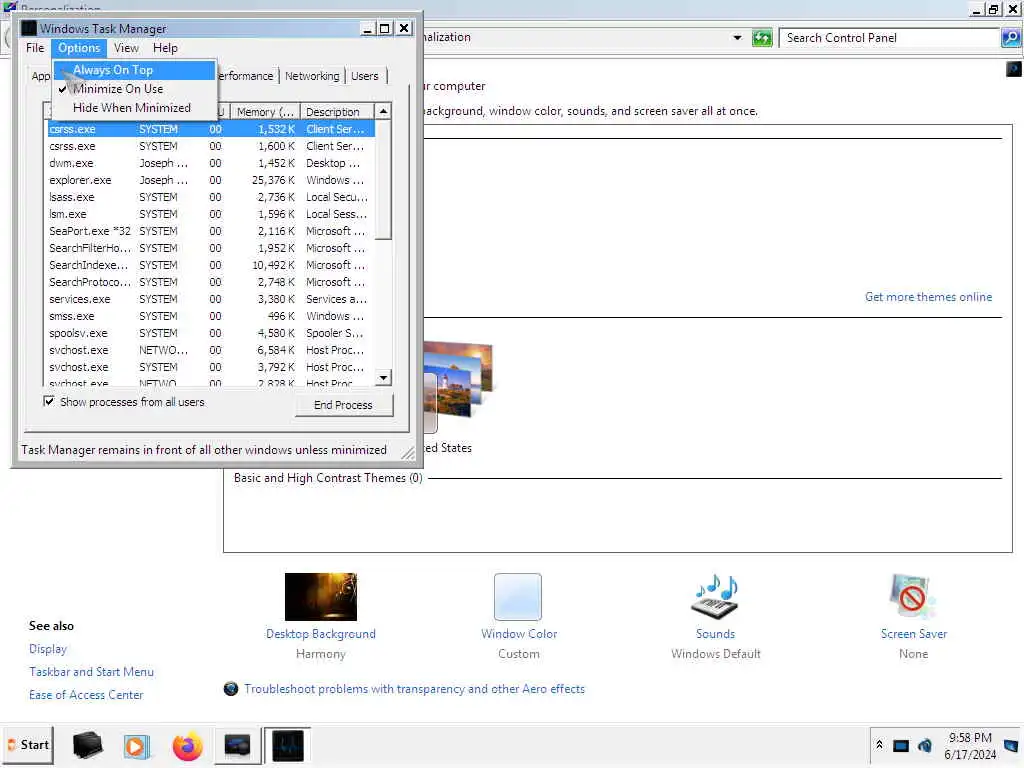Open Sounds Windows Default icon
This screenshot has height=768, width=1024.
pyautogui.click(x=715, y=597)
